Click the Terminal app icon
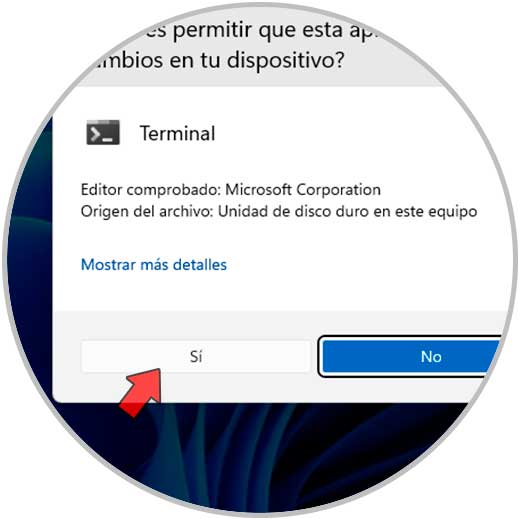This screenshot has height=520, width=520. tap(103, 132)
